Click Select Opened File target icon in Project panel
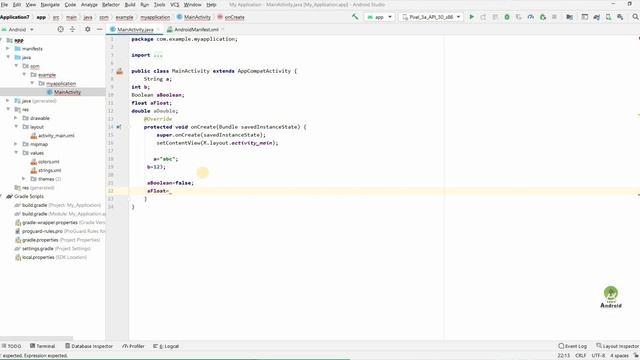640x360 pixels. pyautogui.click(x=60, y=29)
